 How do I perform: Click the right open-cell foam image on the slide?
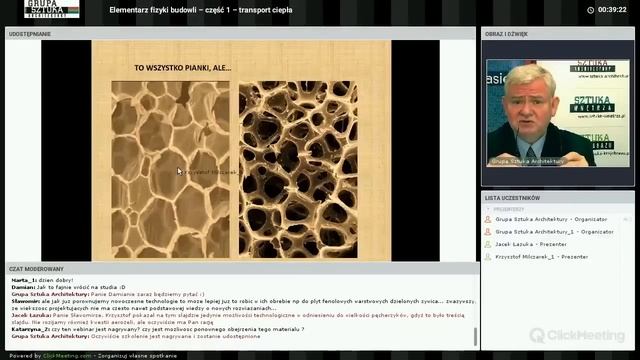tap(298, 169)
